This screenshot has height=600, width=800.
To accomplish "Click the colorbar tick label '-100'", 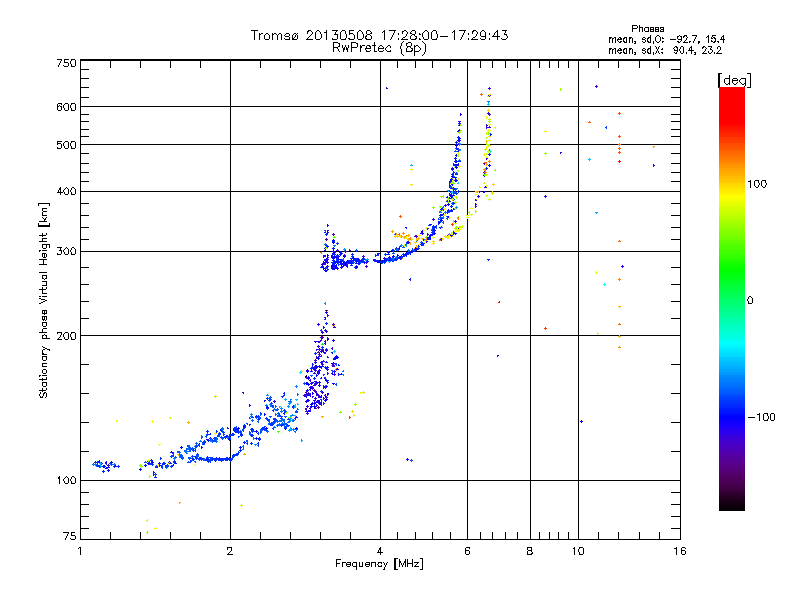I will pyautogui.click(x=761, y=417).
